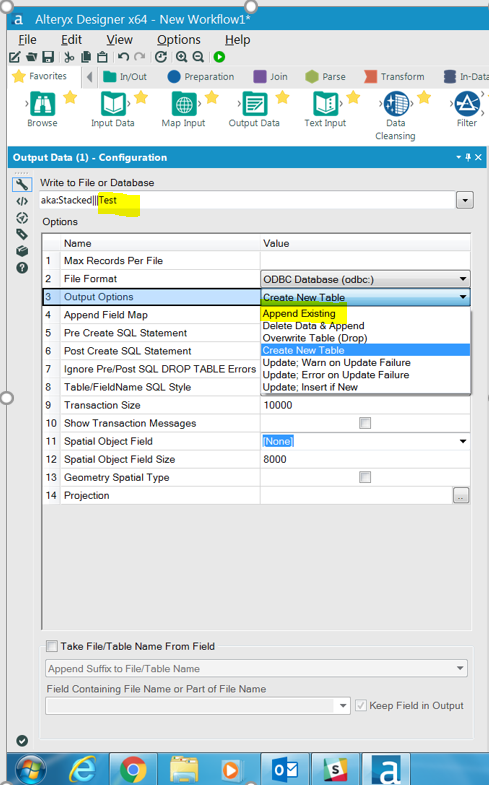The height and width of the screenshot is (785, 489).
Task: Open Outlook from the taskbar
Action: point(284,768)
